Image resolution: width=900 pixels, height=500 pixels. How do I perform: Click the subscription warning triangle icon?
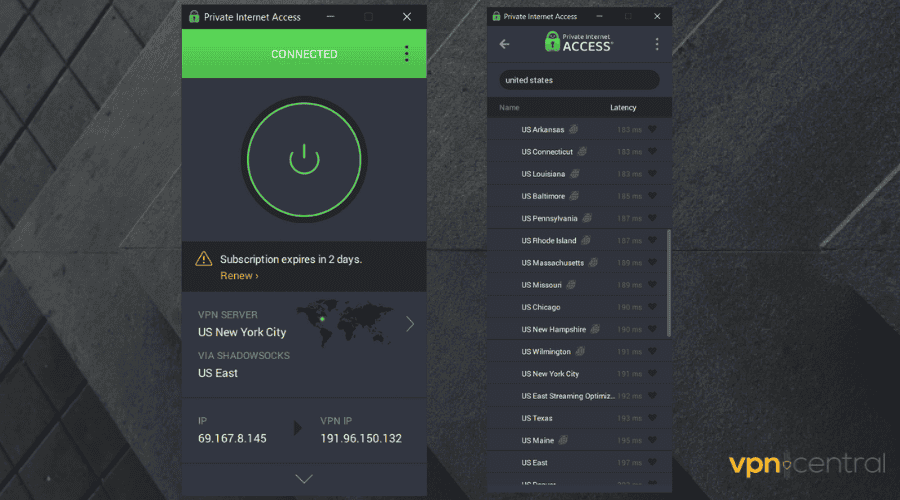[204, 259]
